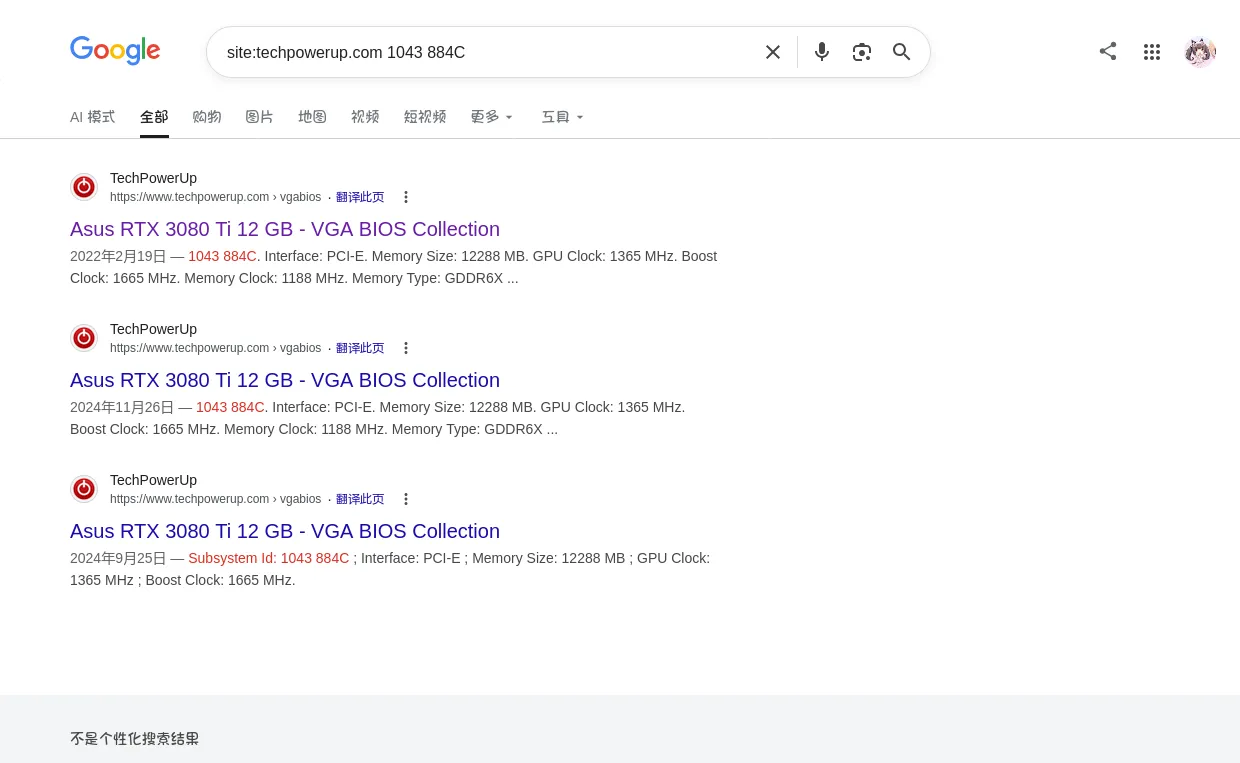Click TechPowerUp site name of 2022年2月19日 result
1240x763 pixels.
point(153,178)
